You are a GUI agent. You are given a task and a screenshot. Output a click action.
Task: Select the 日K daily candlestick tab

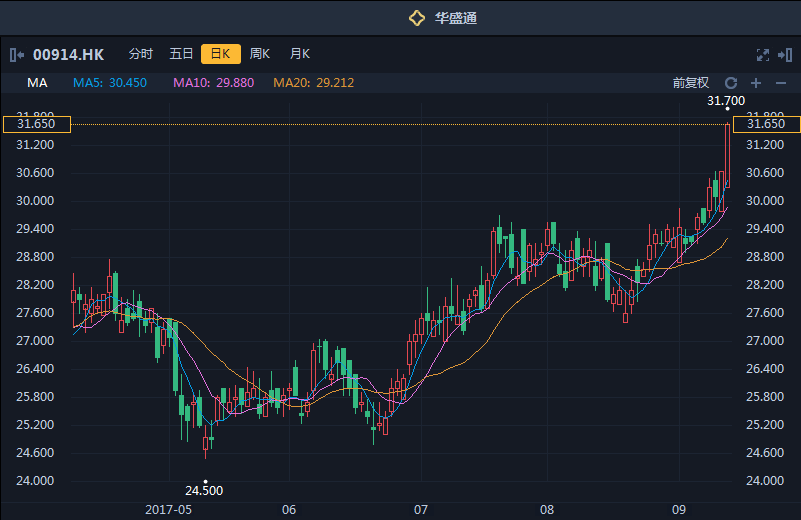click(x=220, y=54)
